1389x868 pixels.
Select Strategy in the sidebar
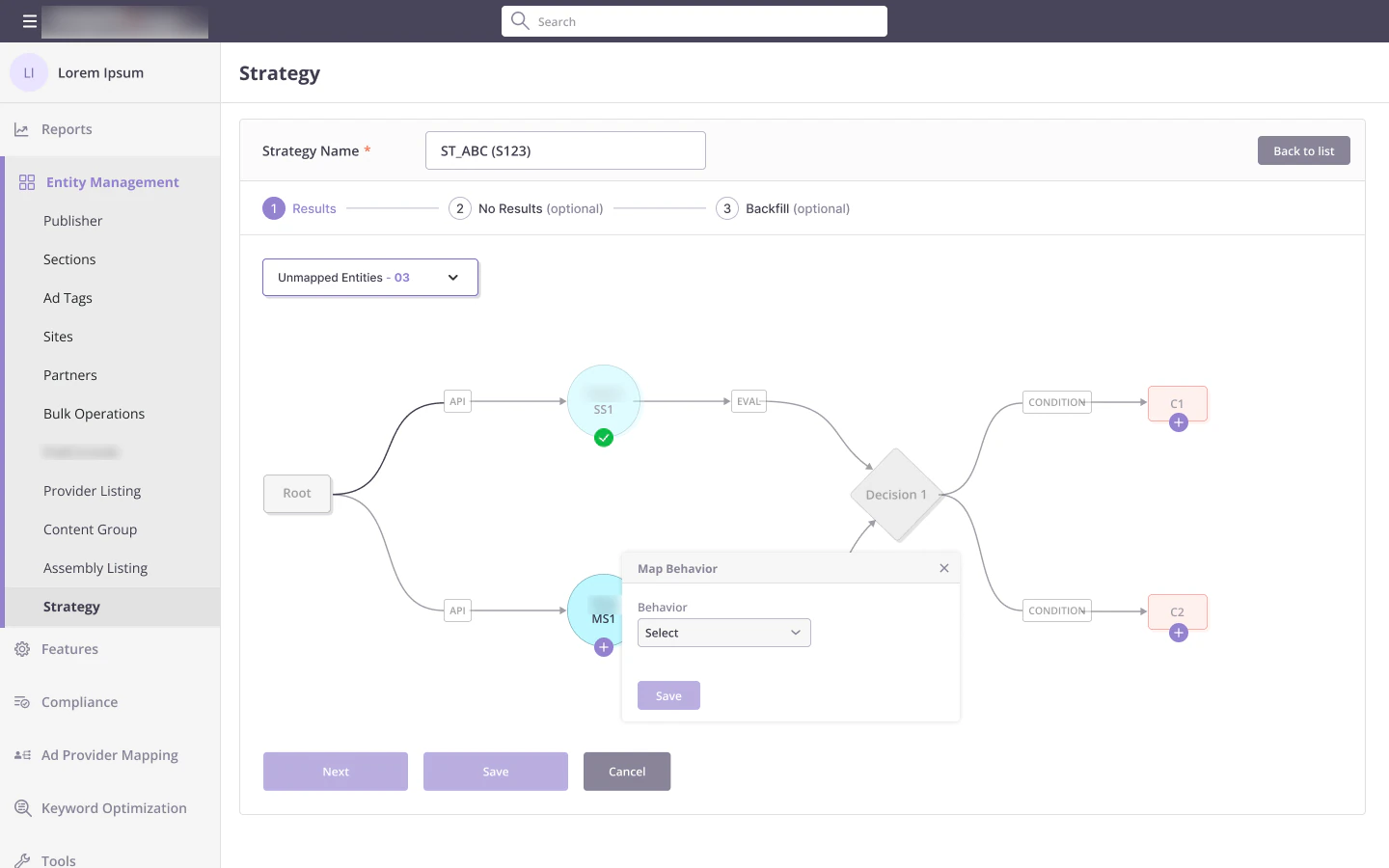pos(112,607)
